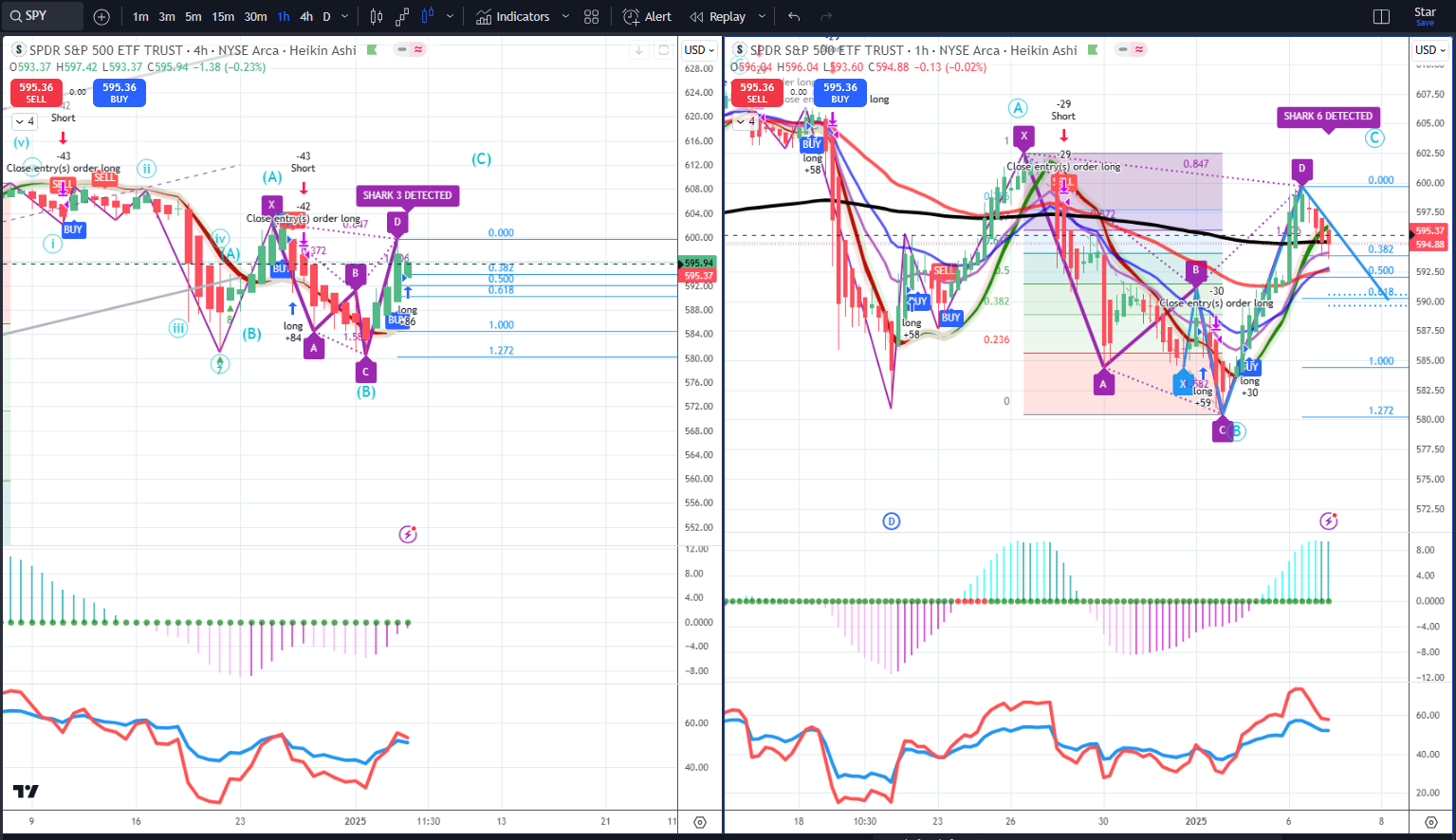Image resolution: width=1456 pixels, height=840 pixels.
Task: Expand the Replay options dropdown arrow
Action: pyautogui.click(x=762, y=16)
